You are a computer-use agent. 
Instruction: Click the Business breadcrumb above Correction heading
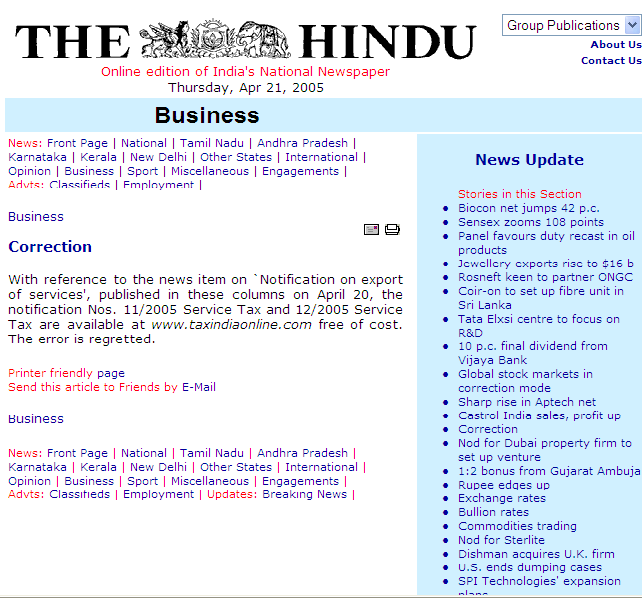coord(36,216)
